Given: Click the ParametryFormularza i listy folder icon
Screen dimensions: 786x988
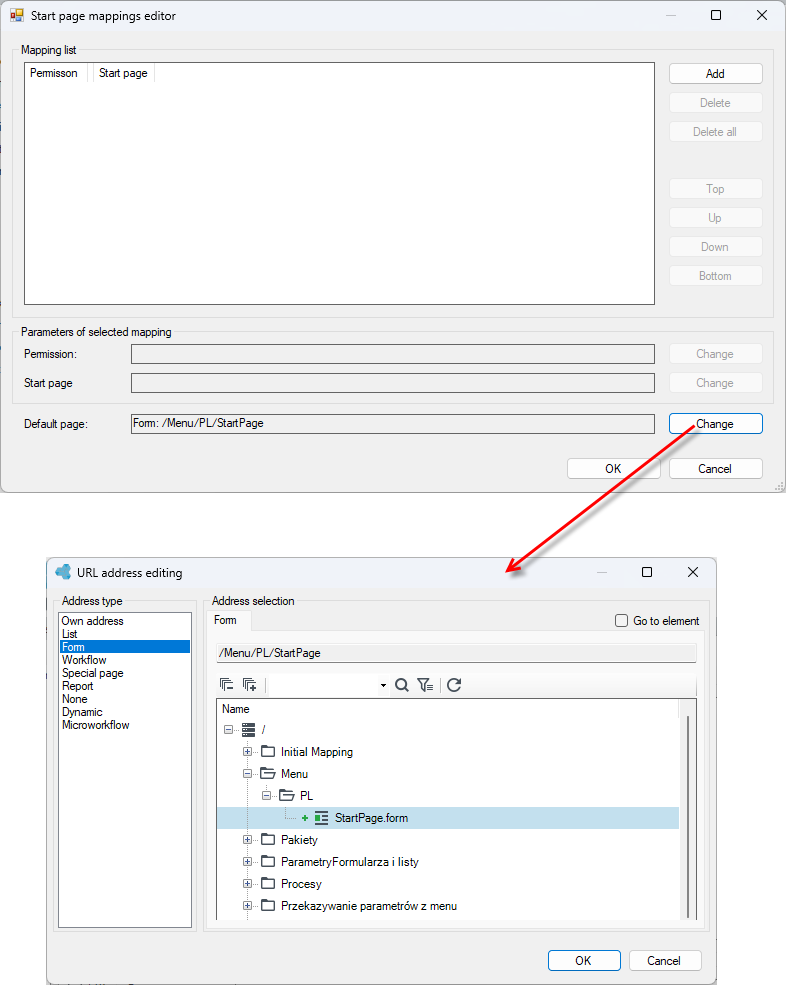Looking at the screenshot, I should tap(269, 861).
